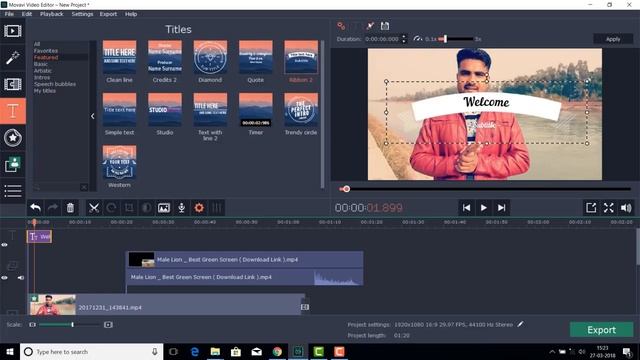Collapse titles category panel chevron

[x=93, y=116]
